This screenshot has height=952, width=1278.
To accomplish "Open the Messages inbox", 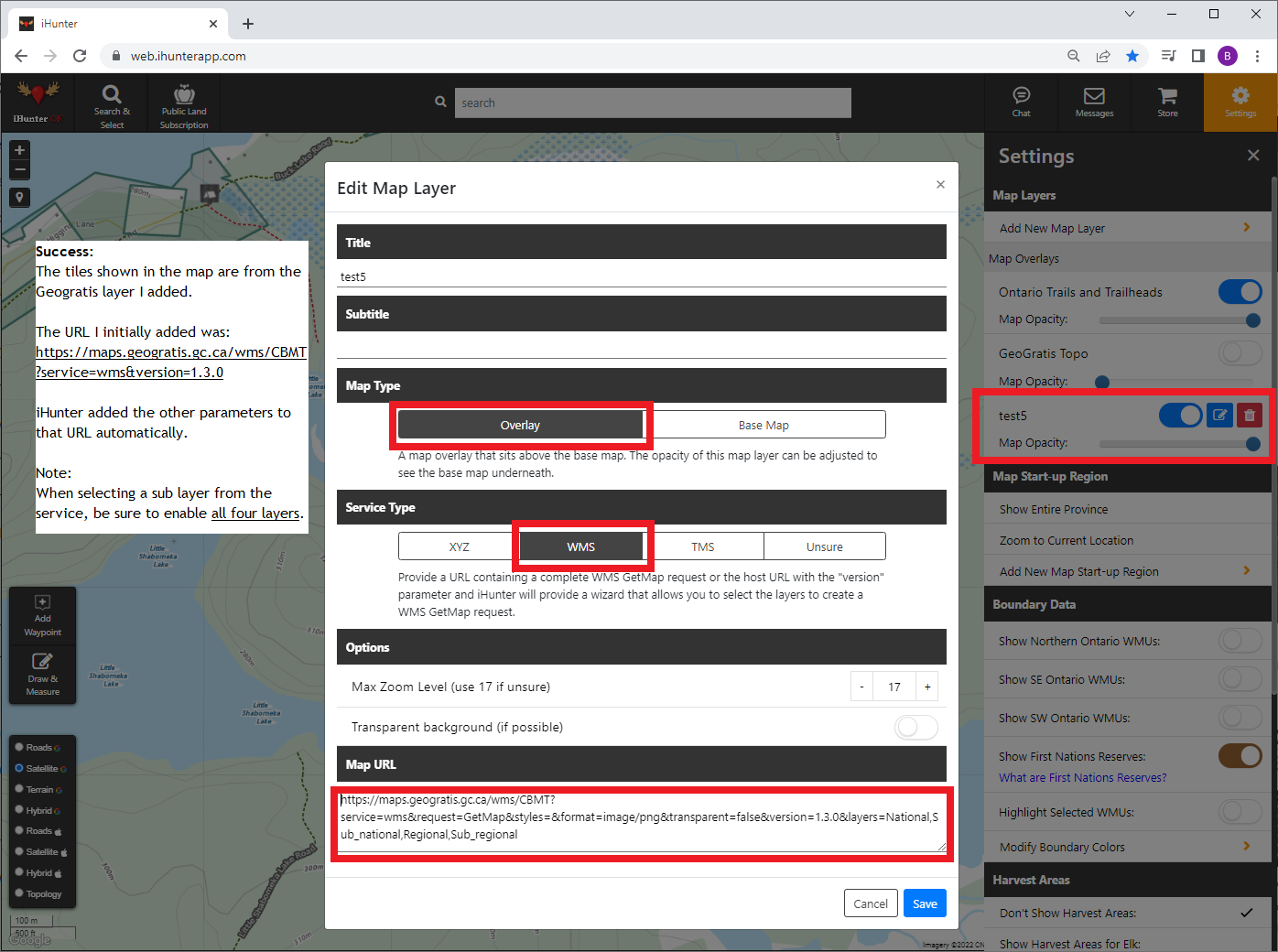I will pos(1094,102).
